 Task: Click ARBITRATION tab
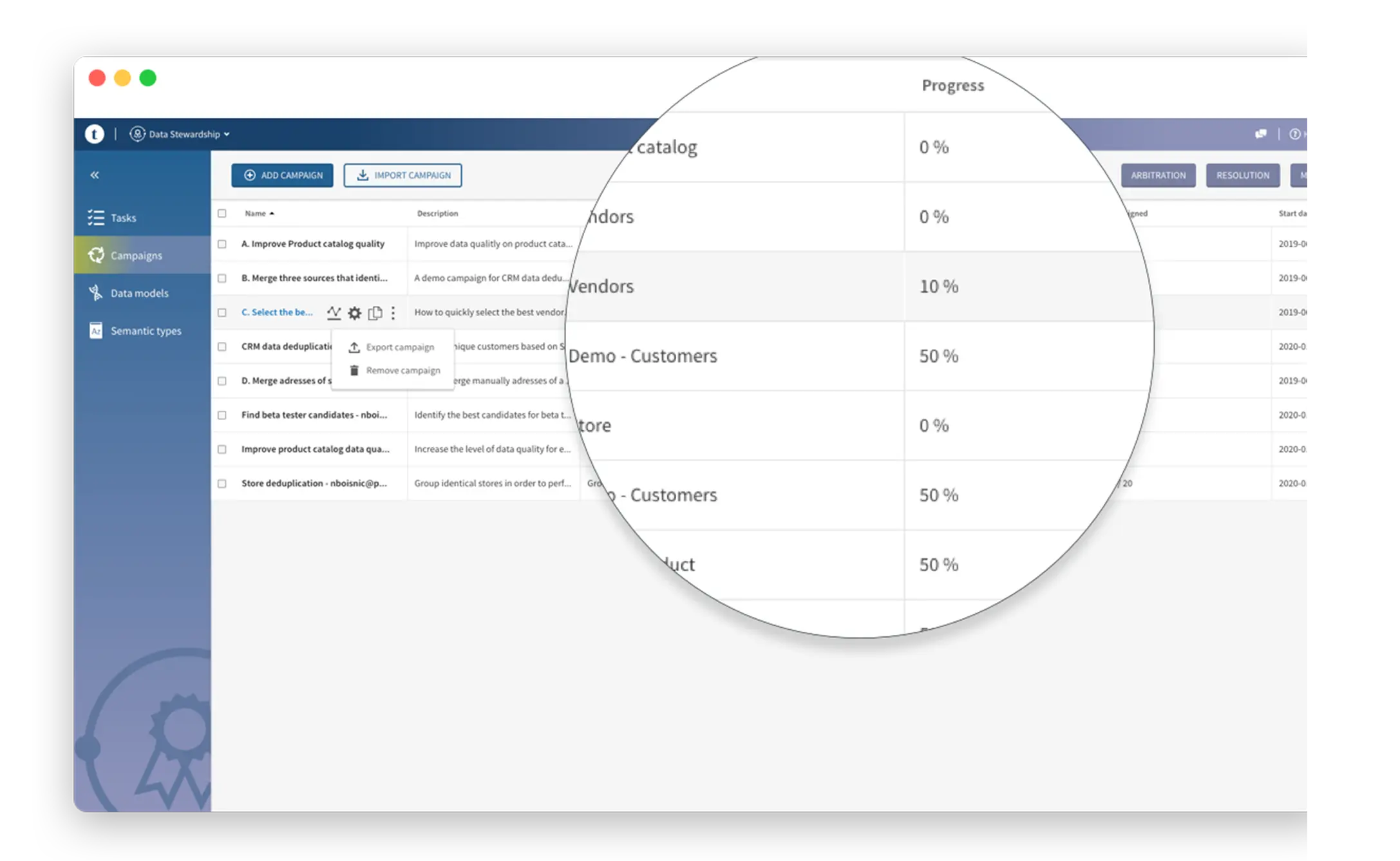1158,175
